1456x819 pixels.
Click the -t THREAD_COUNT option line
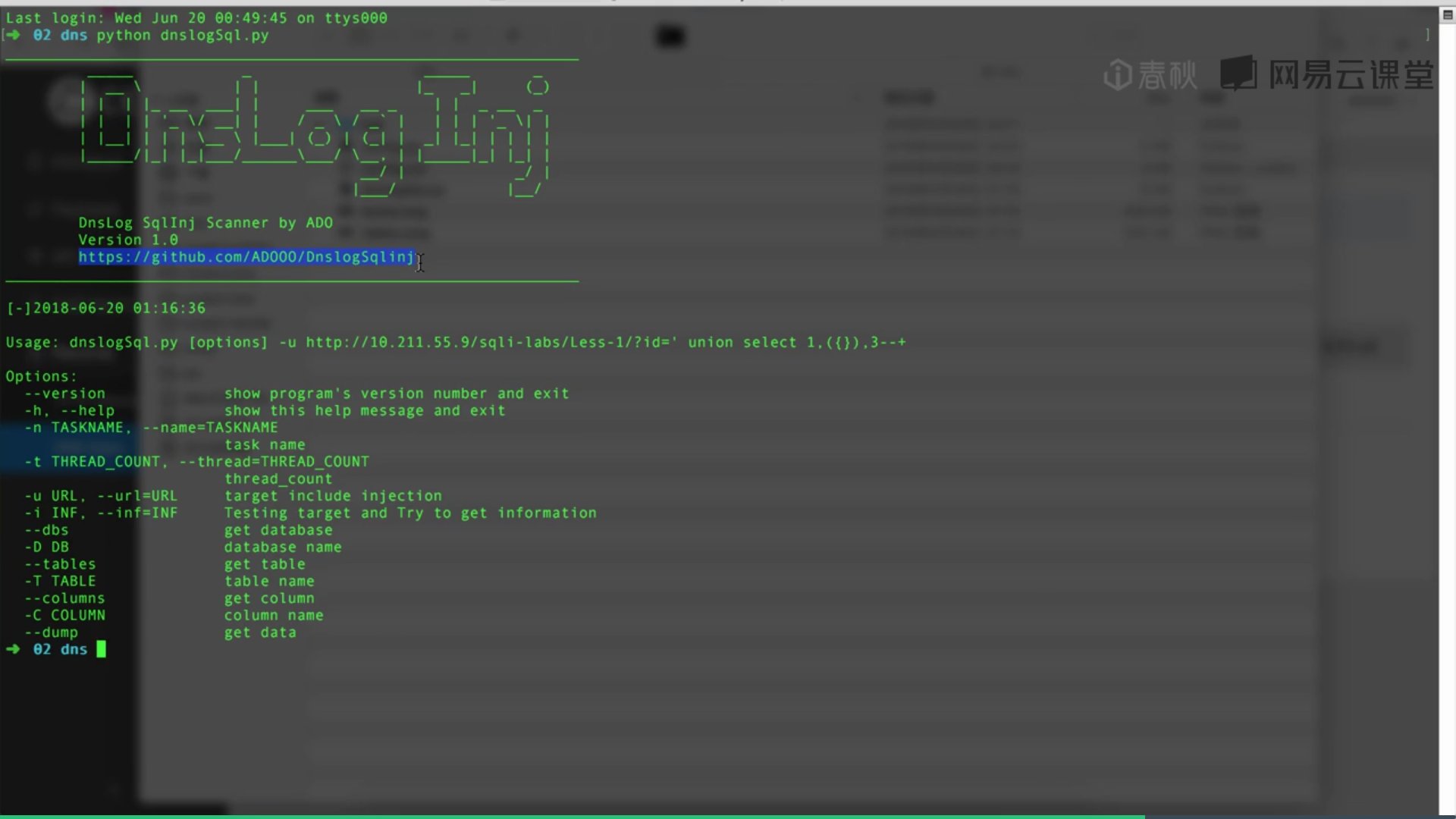click(x=197, y=462)
